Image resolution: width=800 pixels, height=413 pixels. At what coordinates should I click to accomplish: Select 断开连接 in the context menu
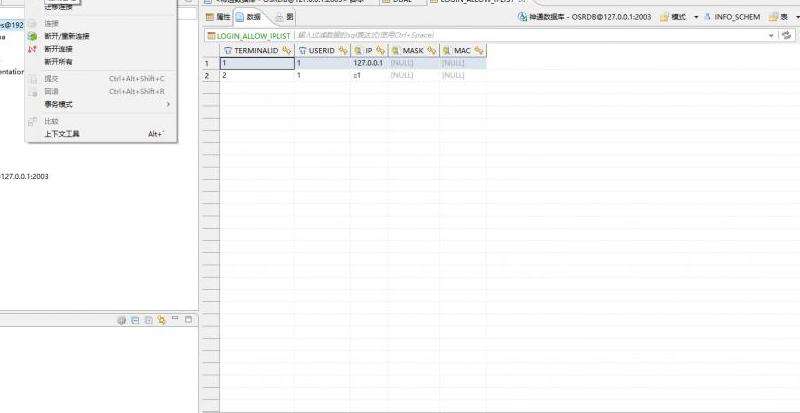coord(57,48)
